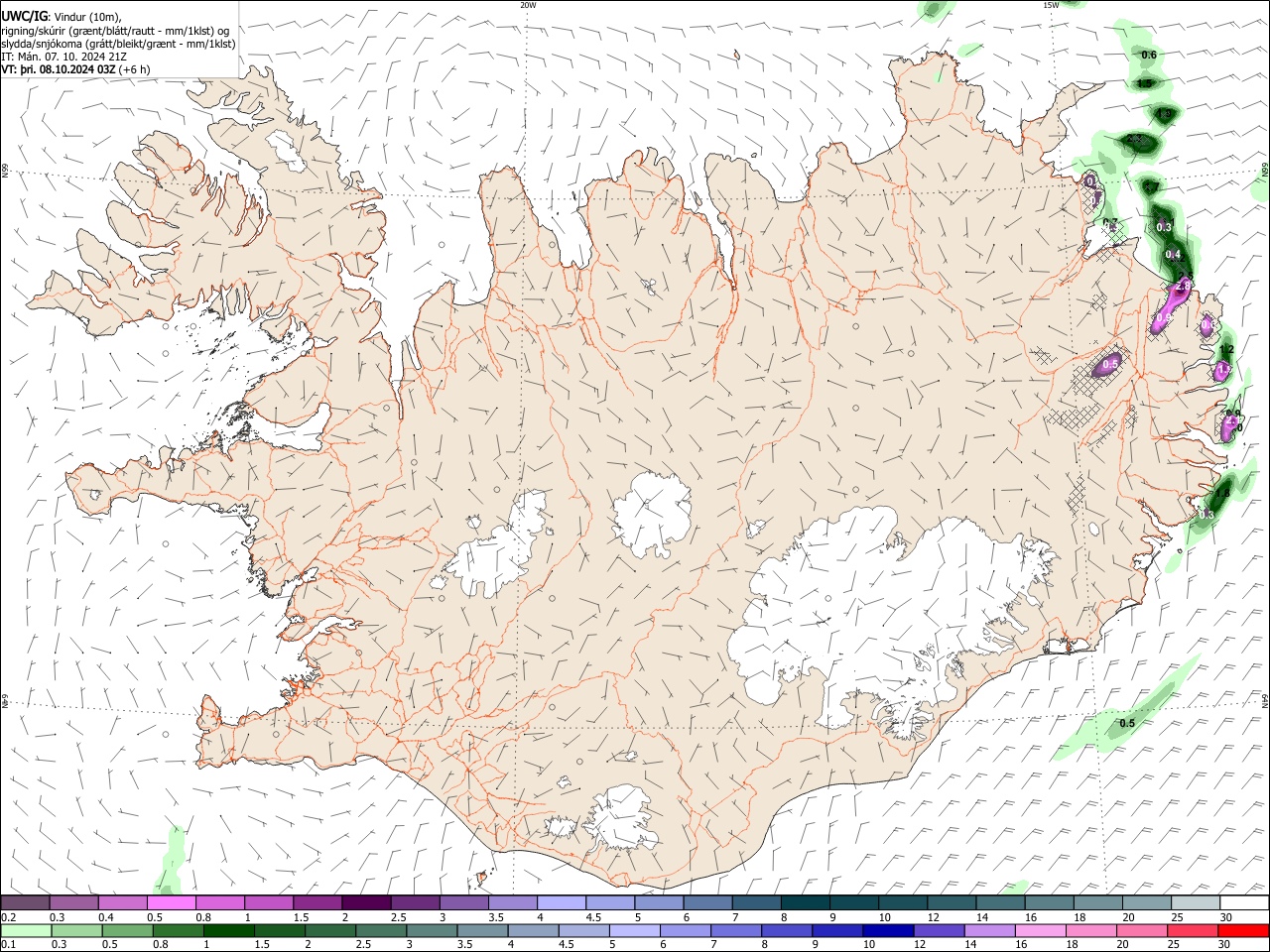The height and width of the screenshot is (952, 1270).
Task: Click the '15W' longitude label
Action: (1051, 5)
